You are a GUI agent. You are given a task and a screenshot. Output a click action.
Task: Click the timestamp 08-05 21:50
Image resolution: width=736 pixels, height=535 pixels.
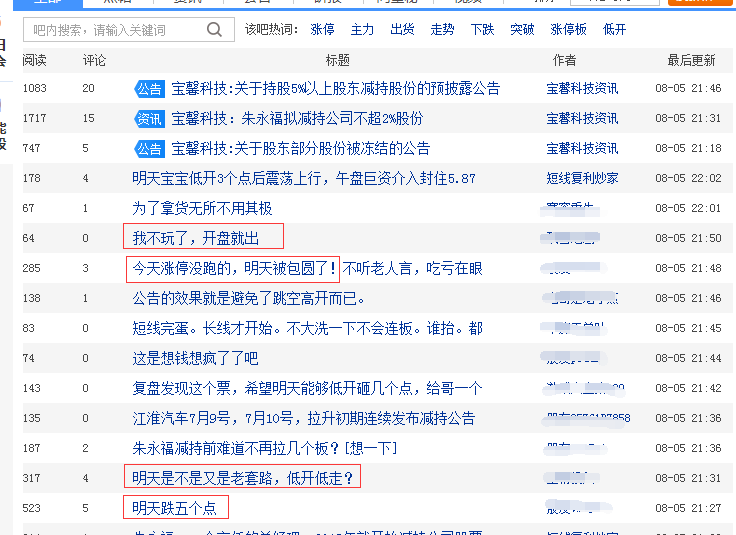tap(688, 238)
